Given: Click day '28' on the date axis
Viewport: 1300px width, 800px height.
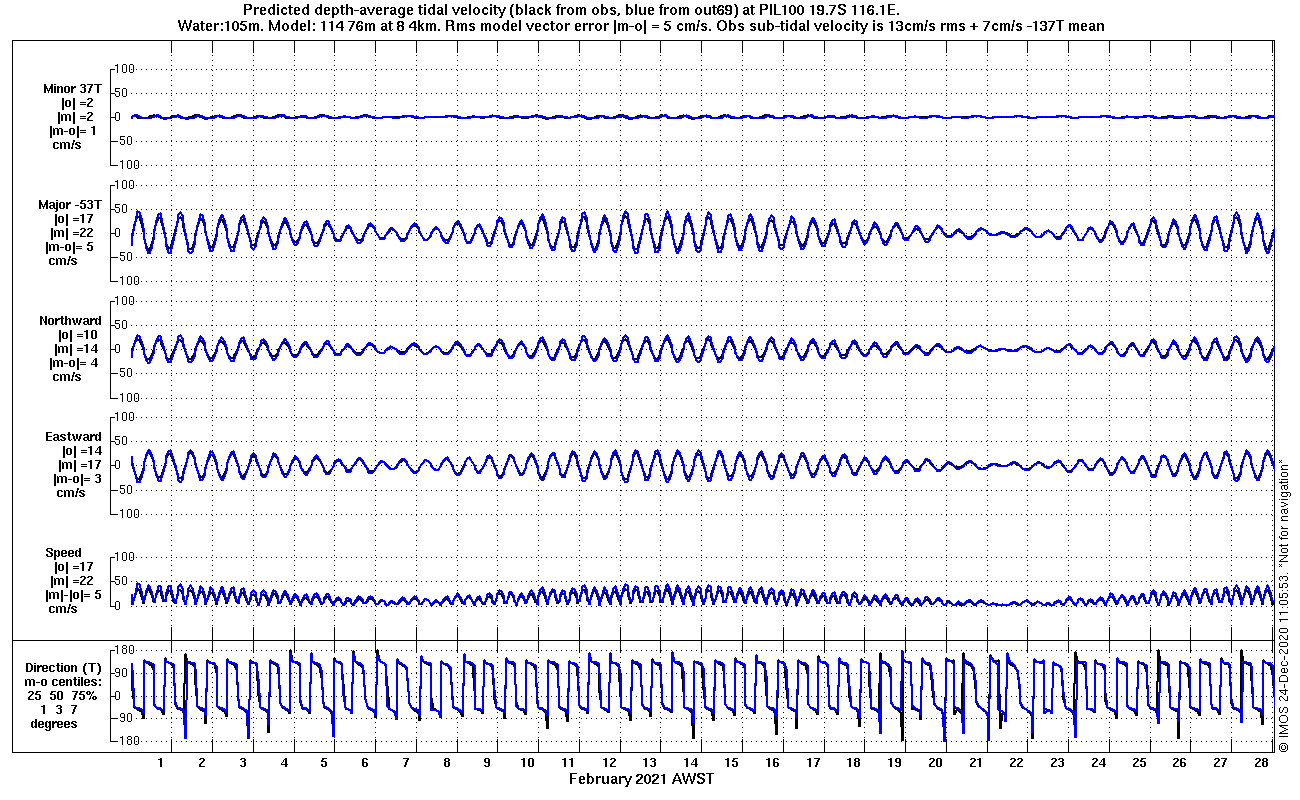Looking at the screenshot, I should click(1262, 763).
